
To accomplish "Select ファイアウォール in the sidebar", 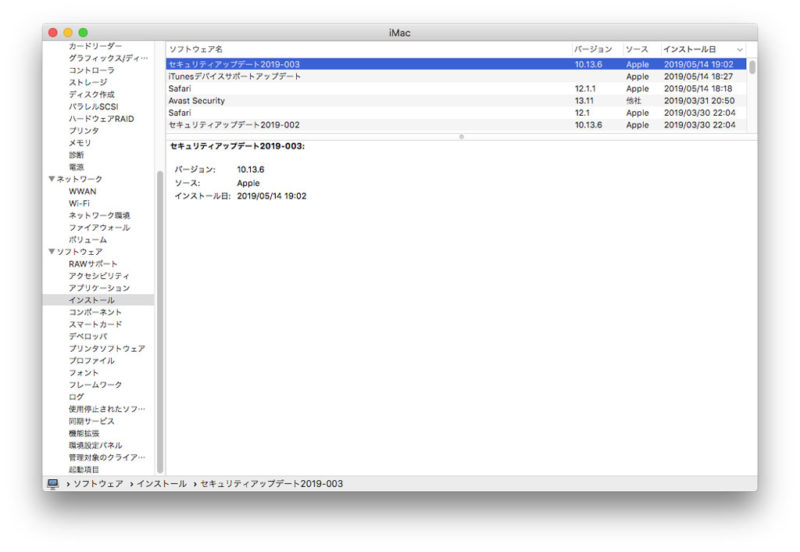I will point(99,228).
